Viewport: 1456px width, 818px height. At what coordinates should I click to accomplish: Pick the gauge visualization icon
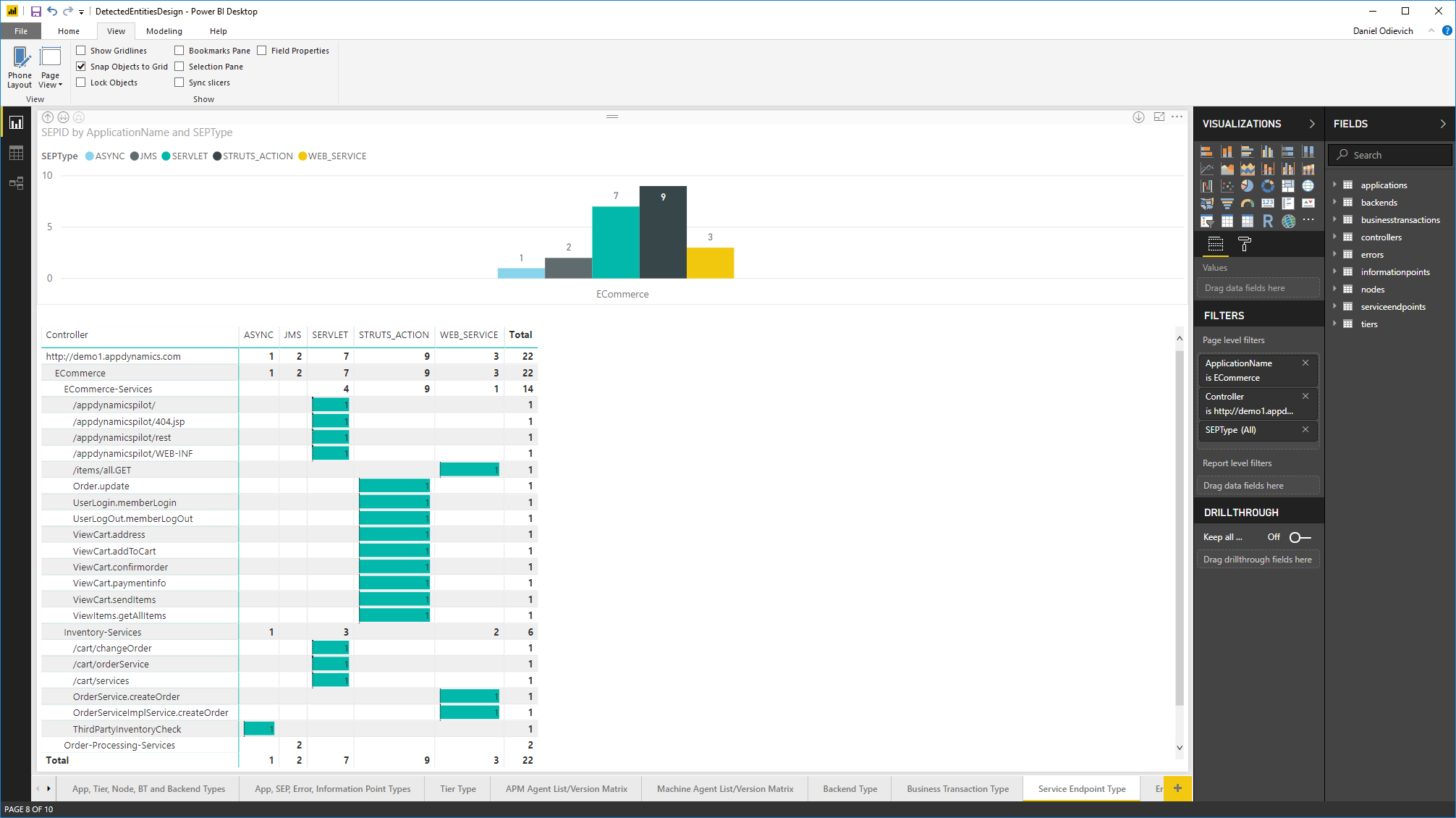coord(1247,203)
